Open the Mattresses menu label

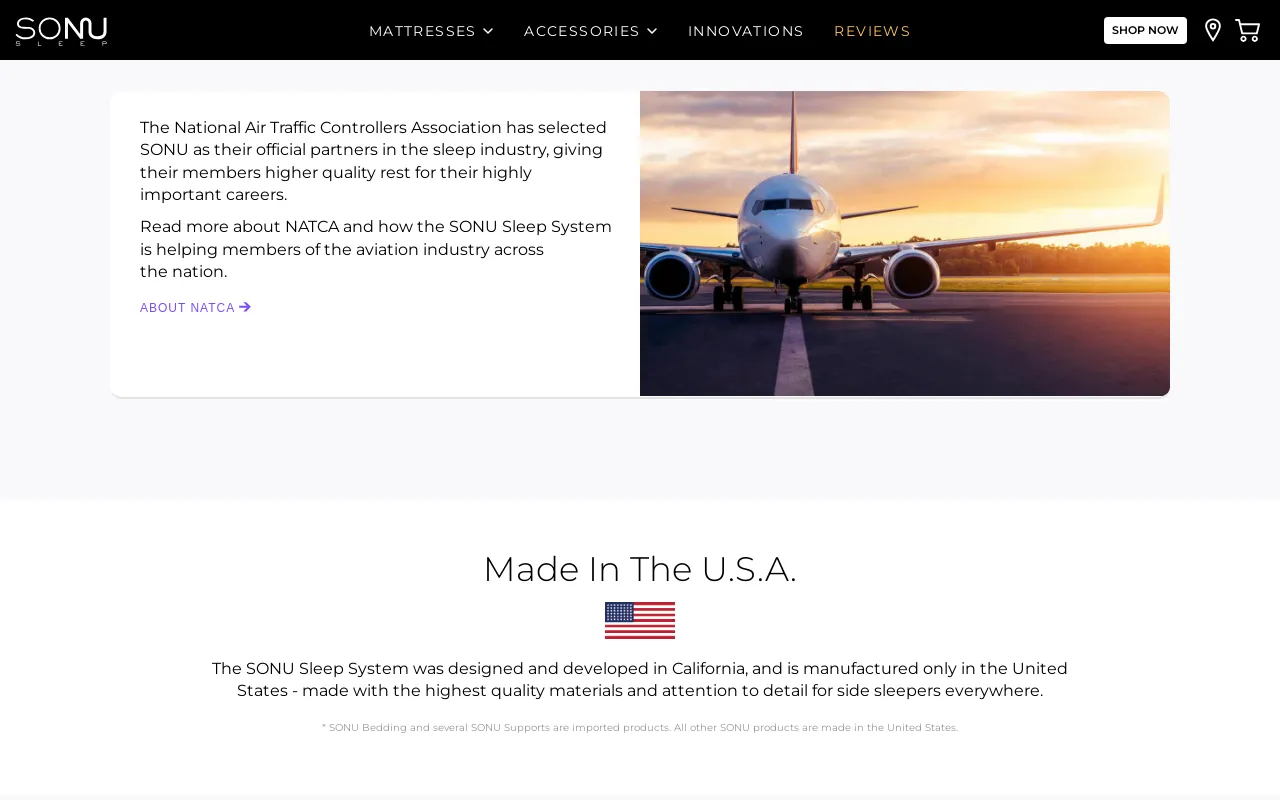[422, 31]
